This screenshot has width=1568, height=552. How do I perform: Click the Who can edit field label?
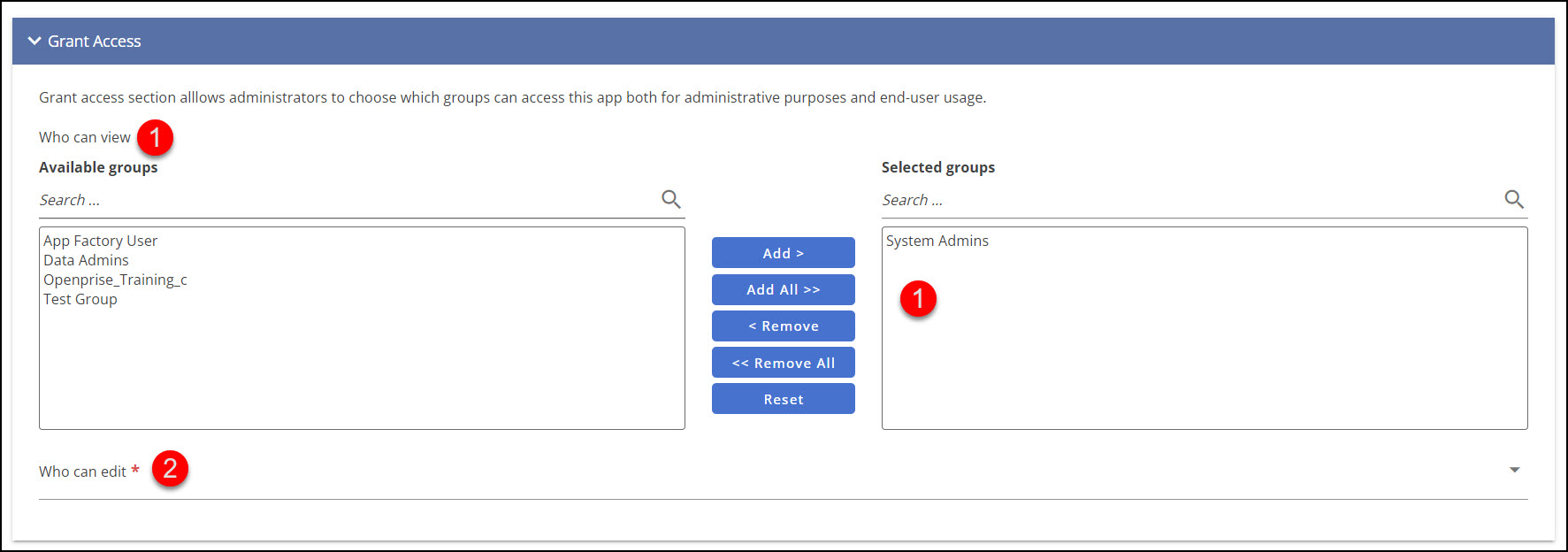(x=82, y=471)
